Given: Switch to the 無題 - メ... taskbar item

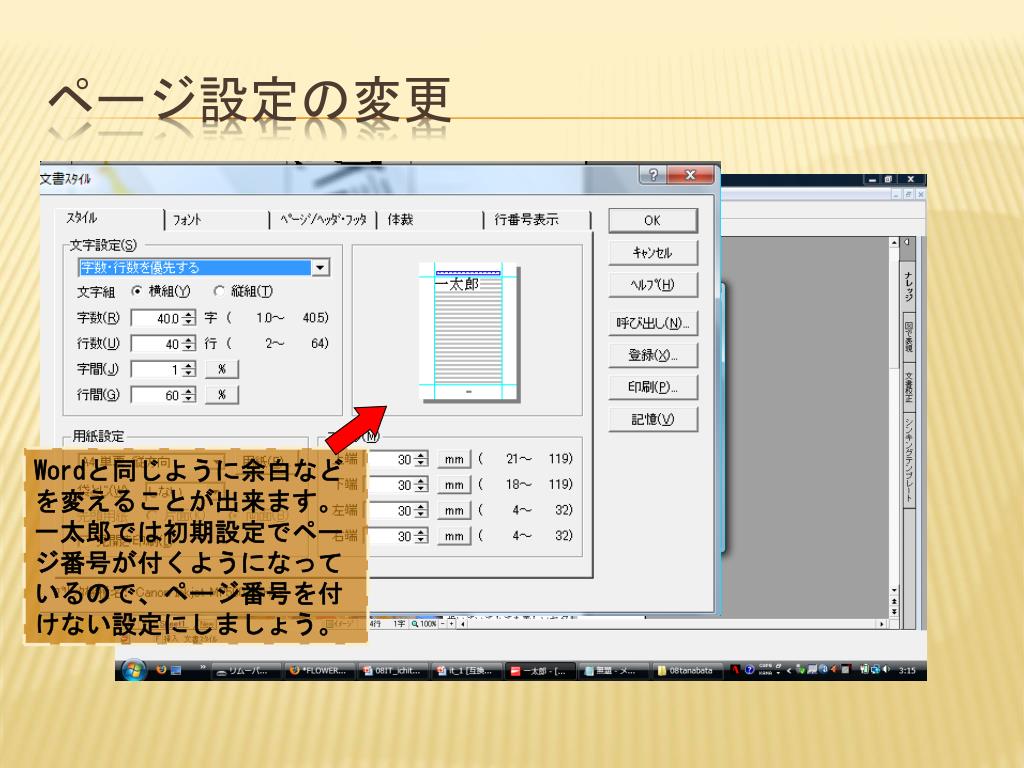Looking at the screenshot, I should [x=613, y=671].
